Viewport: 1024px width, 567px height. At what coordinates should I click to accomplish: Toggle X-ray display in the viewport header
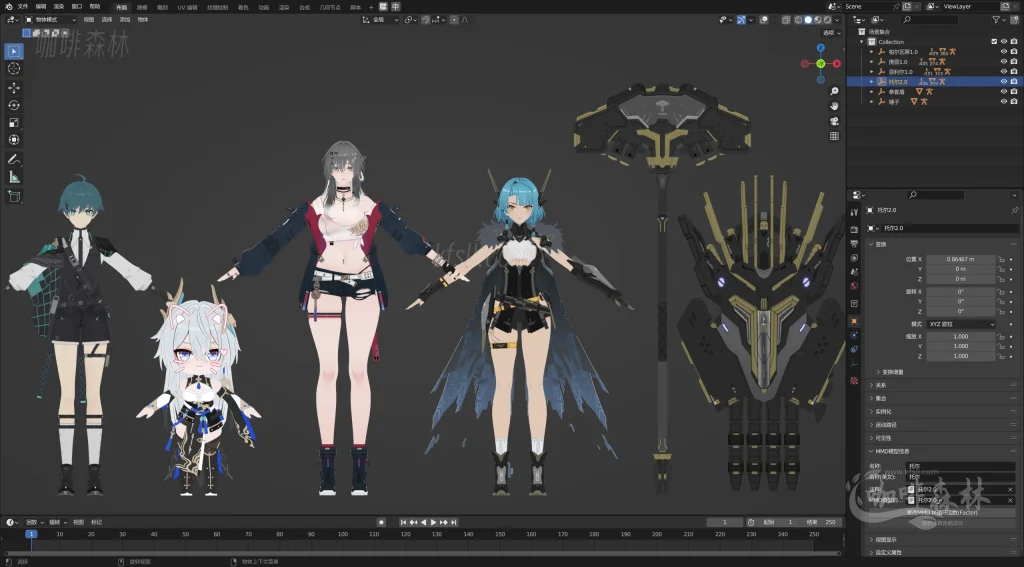coord(786,20)
